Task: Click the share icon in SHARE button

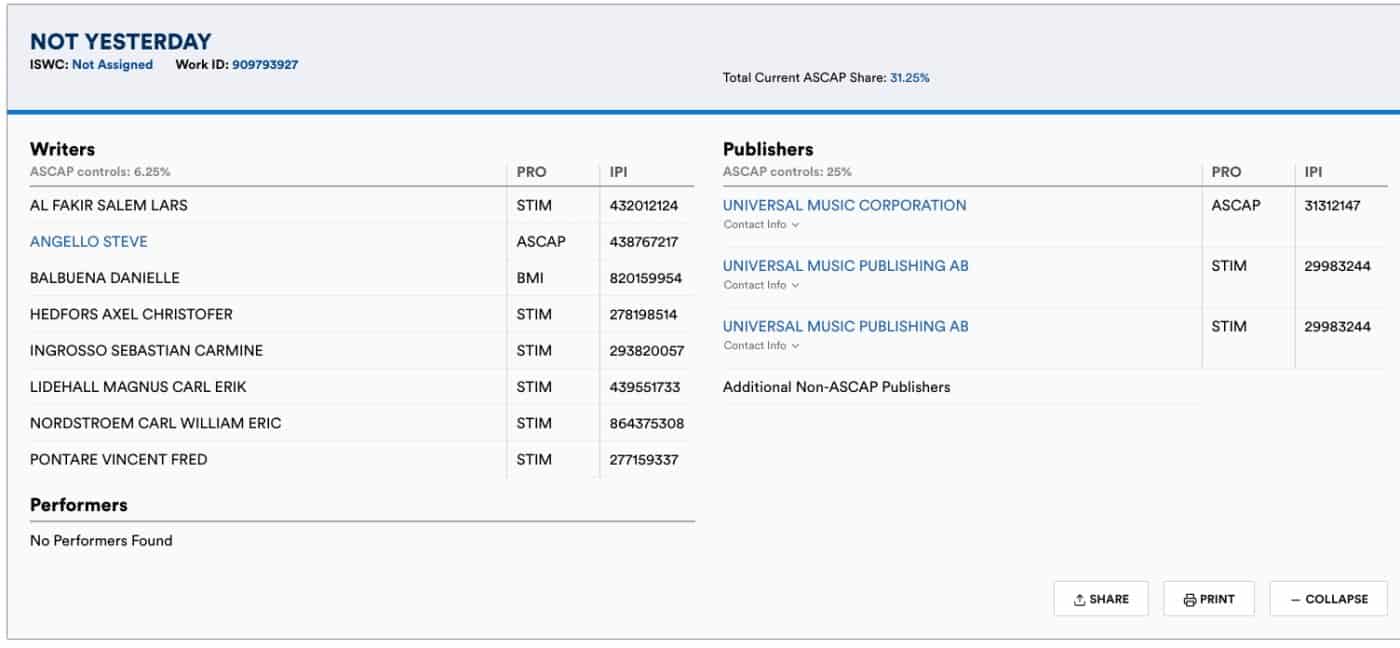Action: pyautogui.click(x=1079, y=600)
